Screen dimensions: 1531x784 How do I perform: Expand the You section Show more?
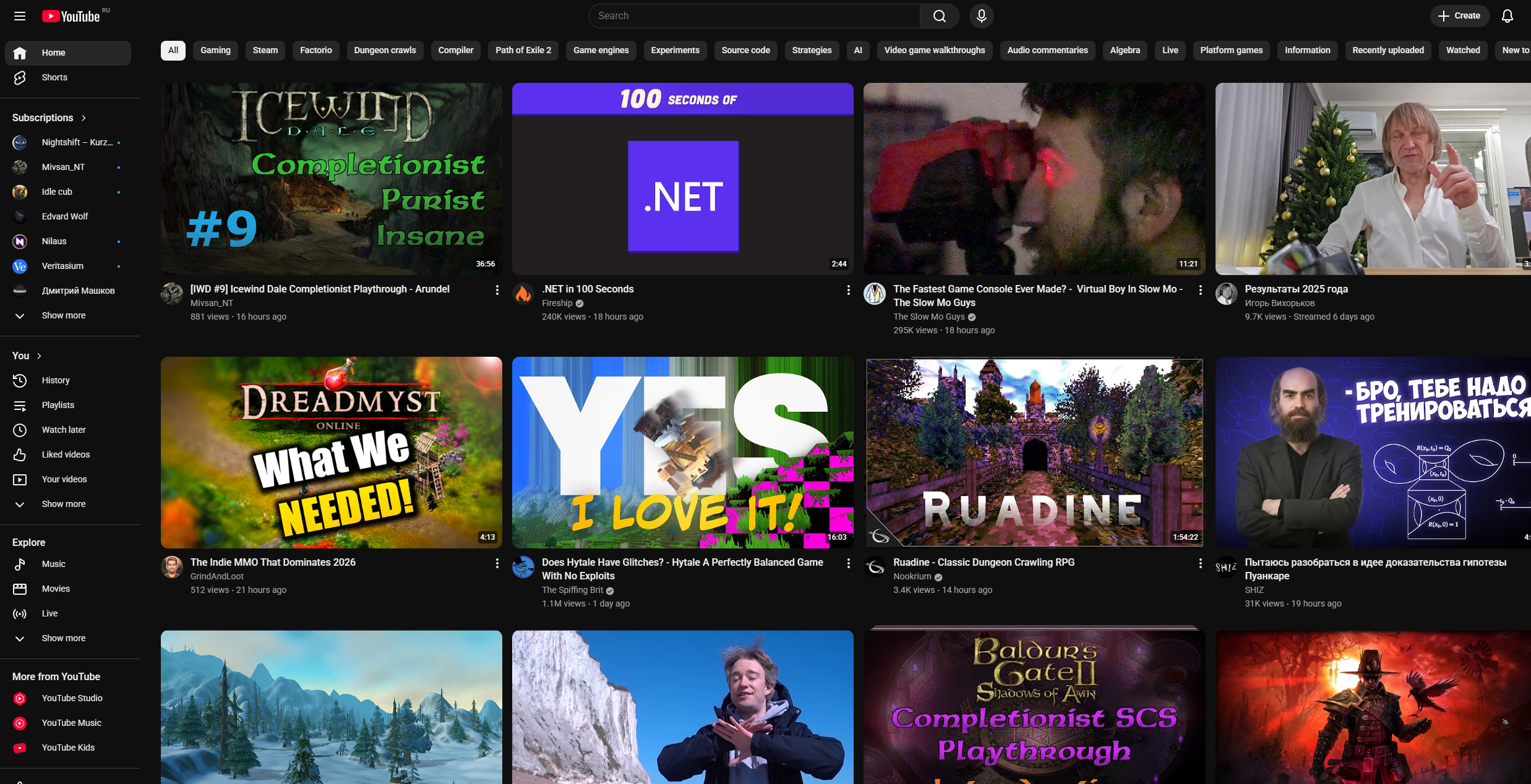click(x=63, y=504)
